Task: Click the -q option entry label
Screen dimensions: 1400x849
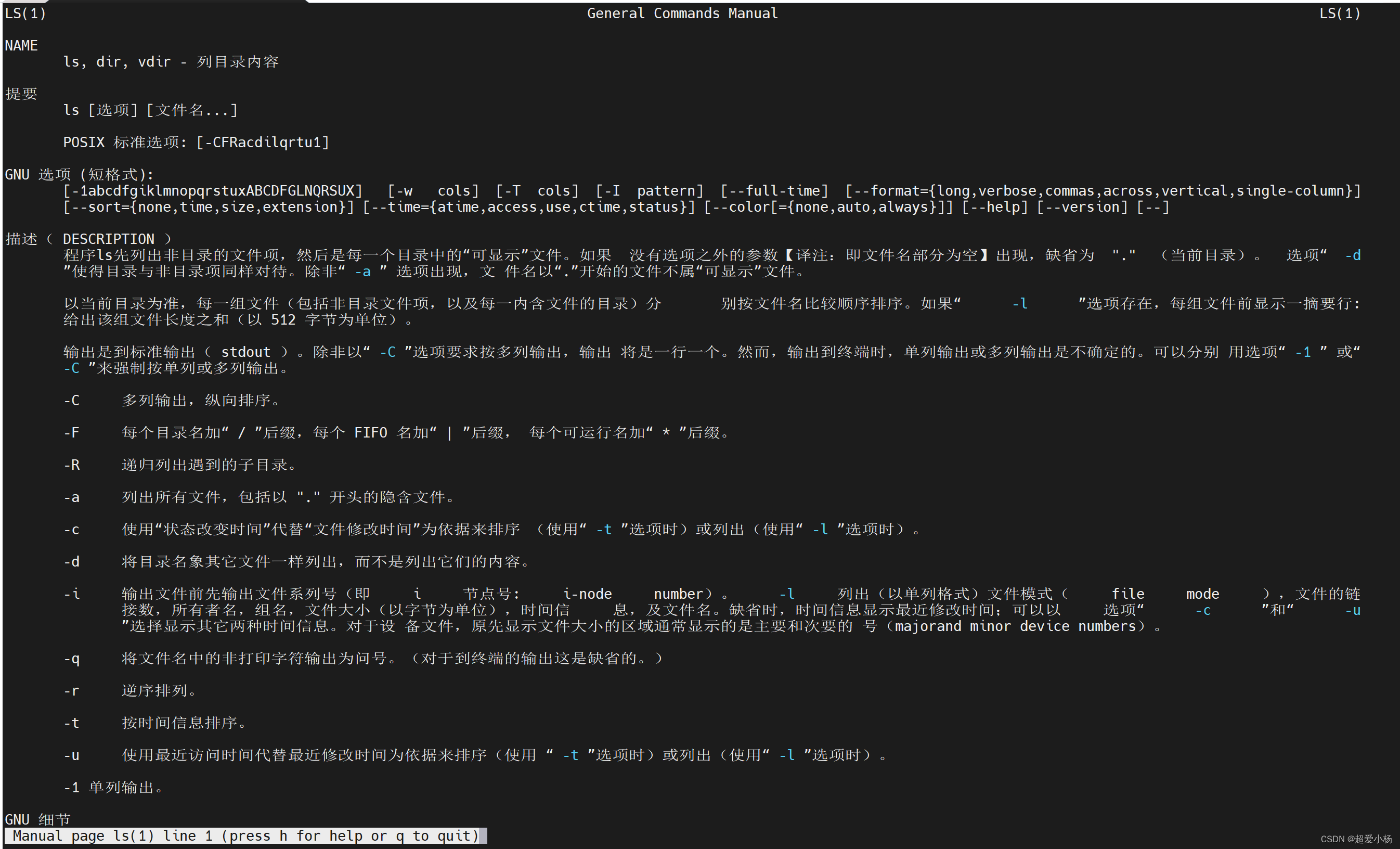Action: [x=72, y=659]
